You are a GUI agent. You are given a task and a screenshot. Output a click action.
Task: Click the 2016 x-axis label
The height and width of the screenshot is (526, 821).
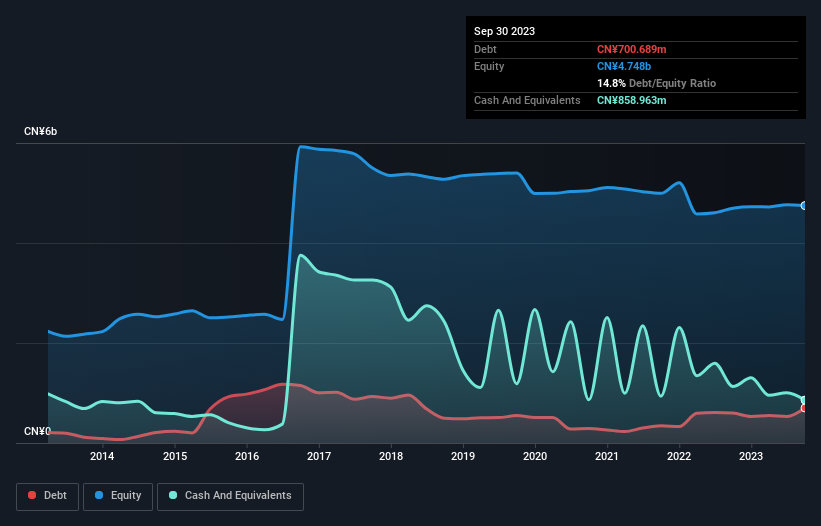pos(247,456)
